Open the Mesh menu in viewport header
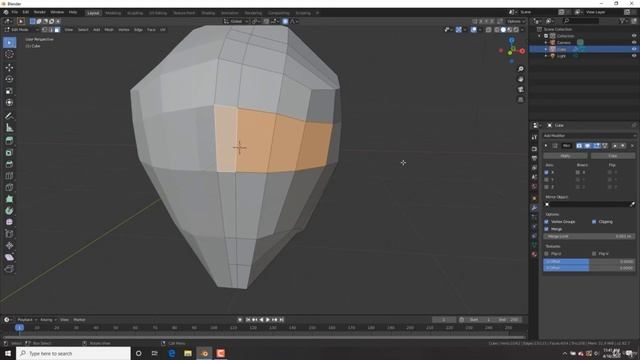This screenshot has height=360, width=640. pyautogui.click(x=109, y=30)
